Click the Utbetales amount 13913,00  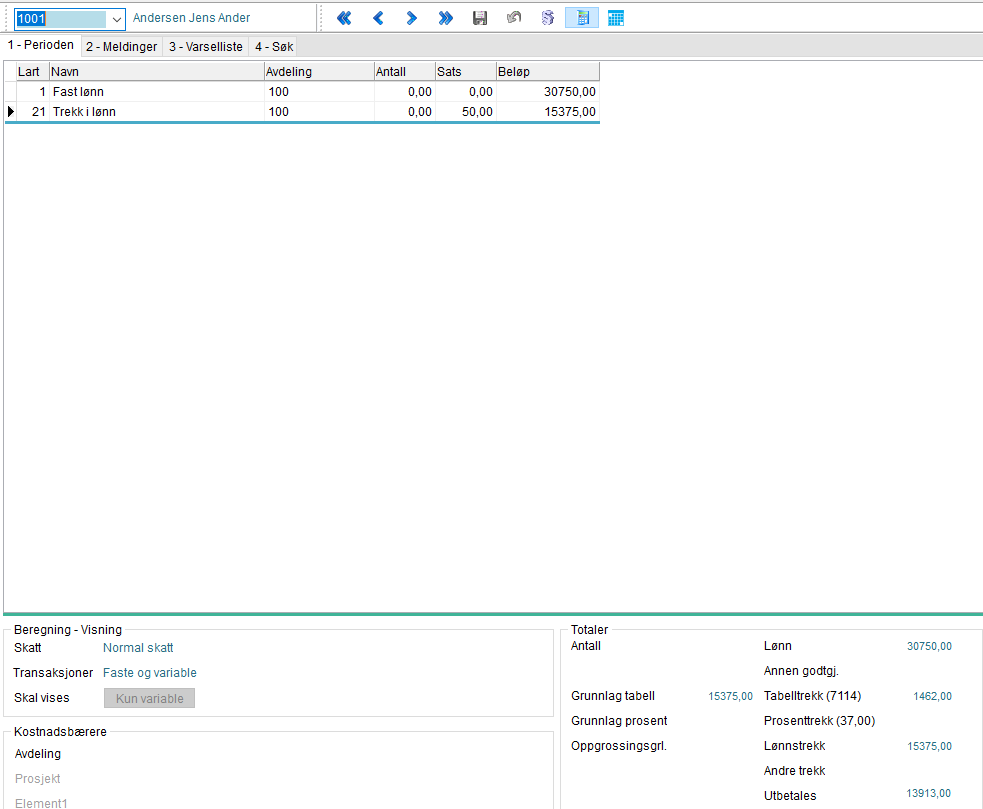coord(928,793)
